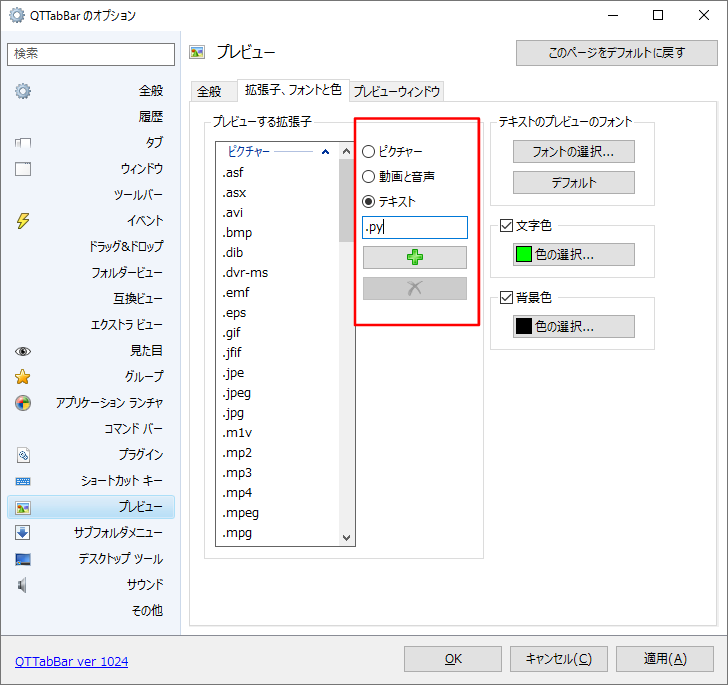The image size is (728, 685).
Task: Open the コマンド バー settings page
Action: tap(133, 429)
